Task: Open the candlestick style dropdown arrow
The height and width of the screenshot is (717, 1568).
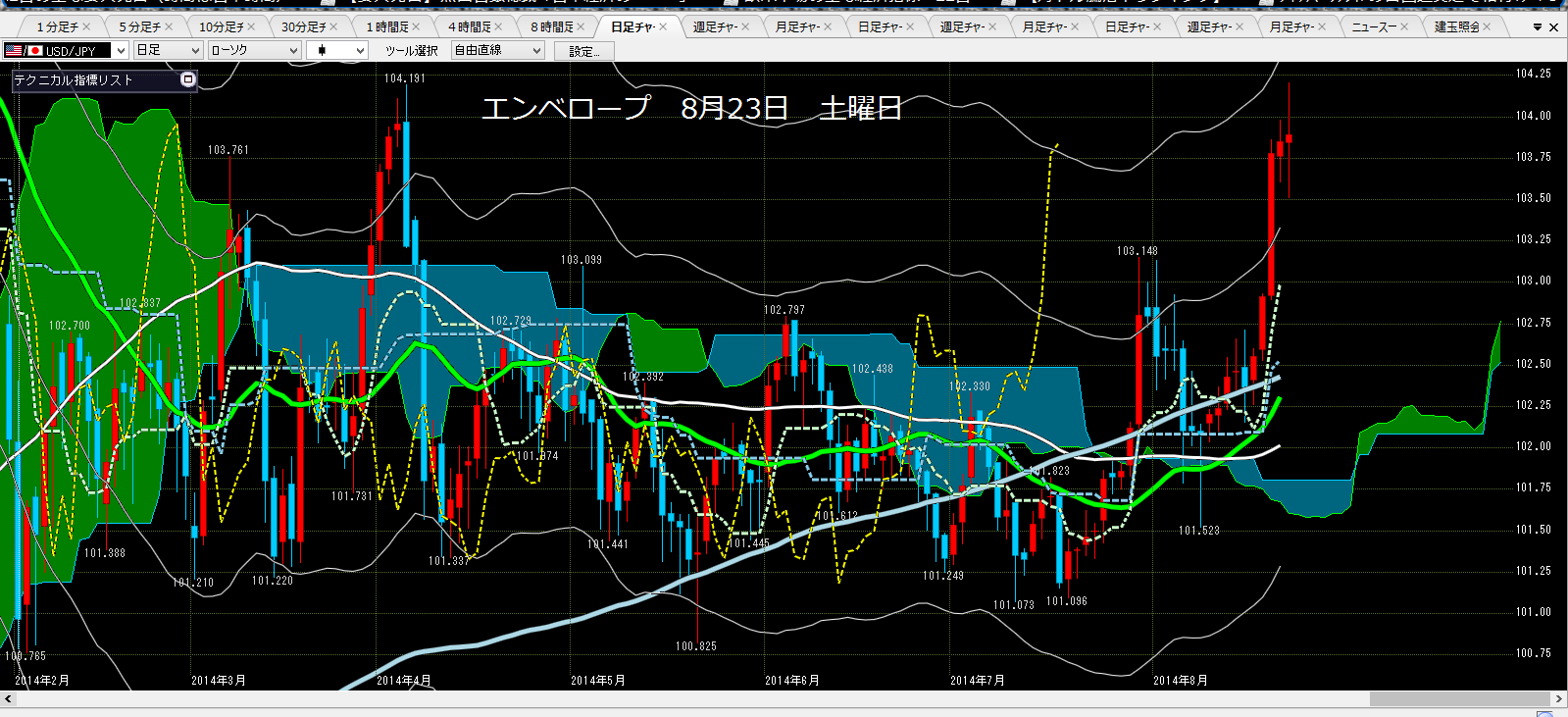Action: 360,50
